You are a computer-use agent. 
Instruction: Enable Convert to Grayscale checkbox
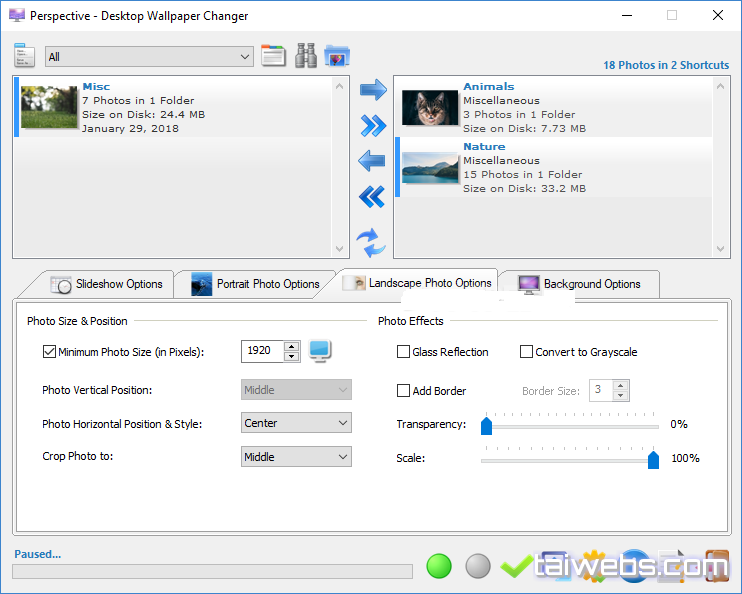(527, 352)
